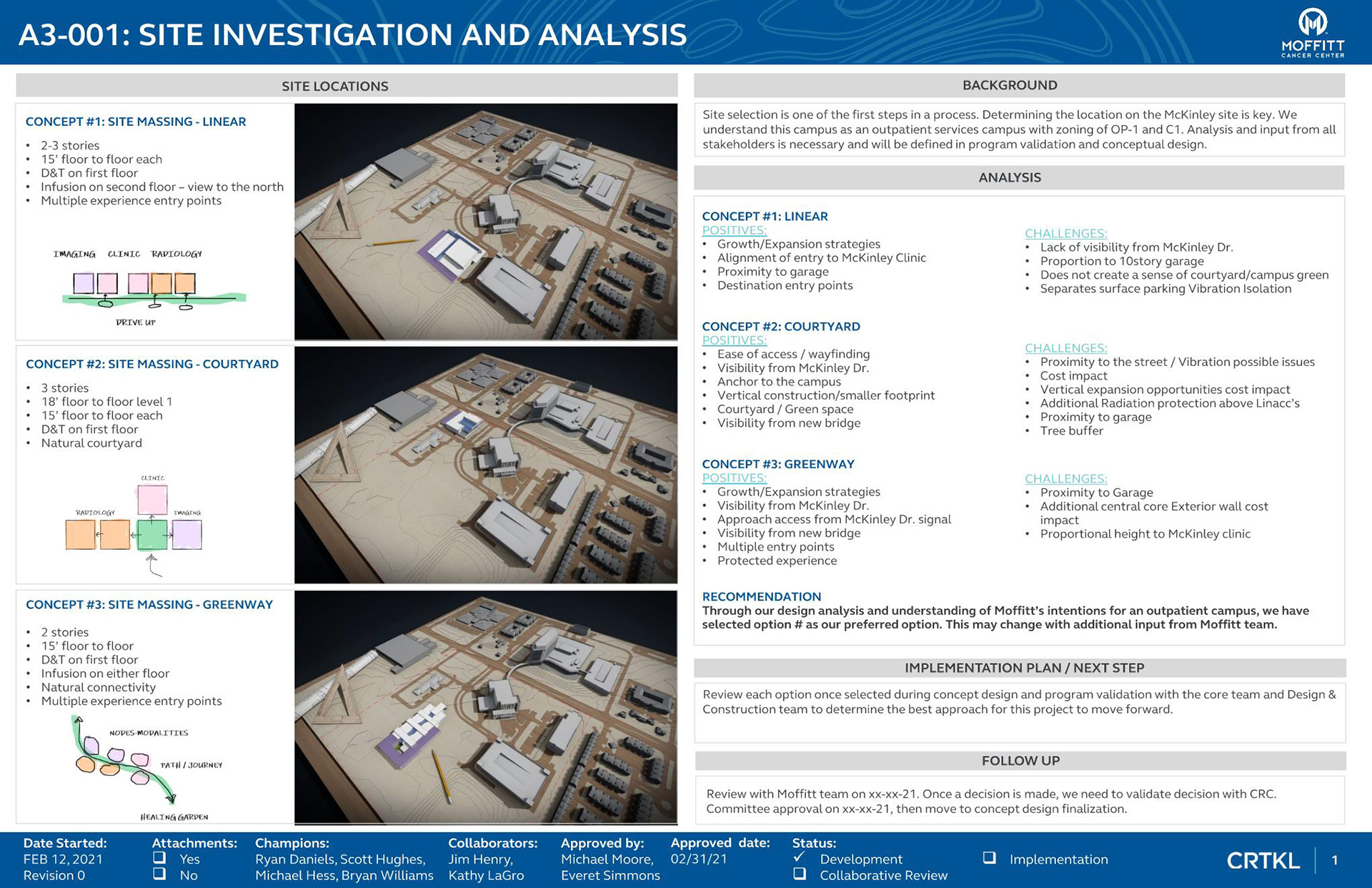1372x888 pixels.
Task: Click 'Natural connectivity' bullet
Action: pyautogui.click(x=98, y=687)
